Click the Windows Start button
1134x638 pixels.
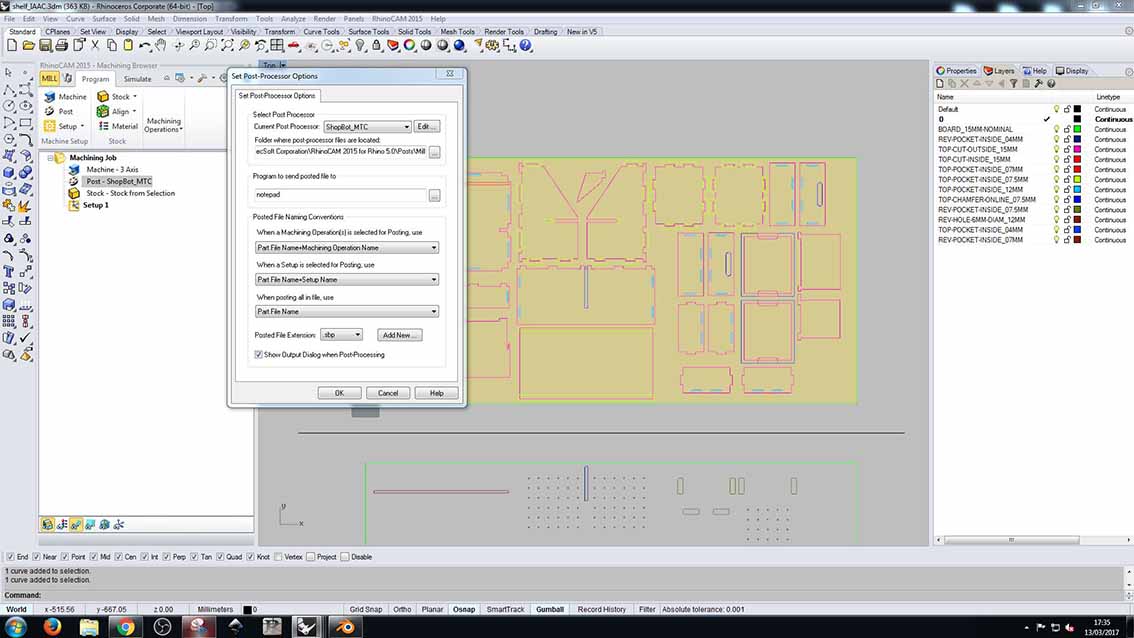coord(16,626)
